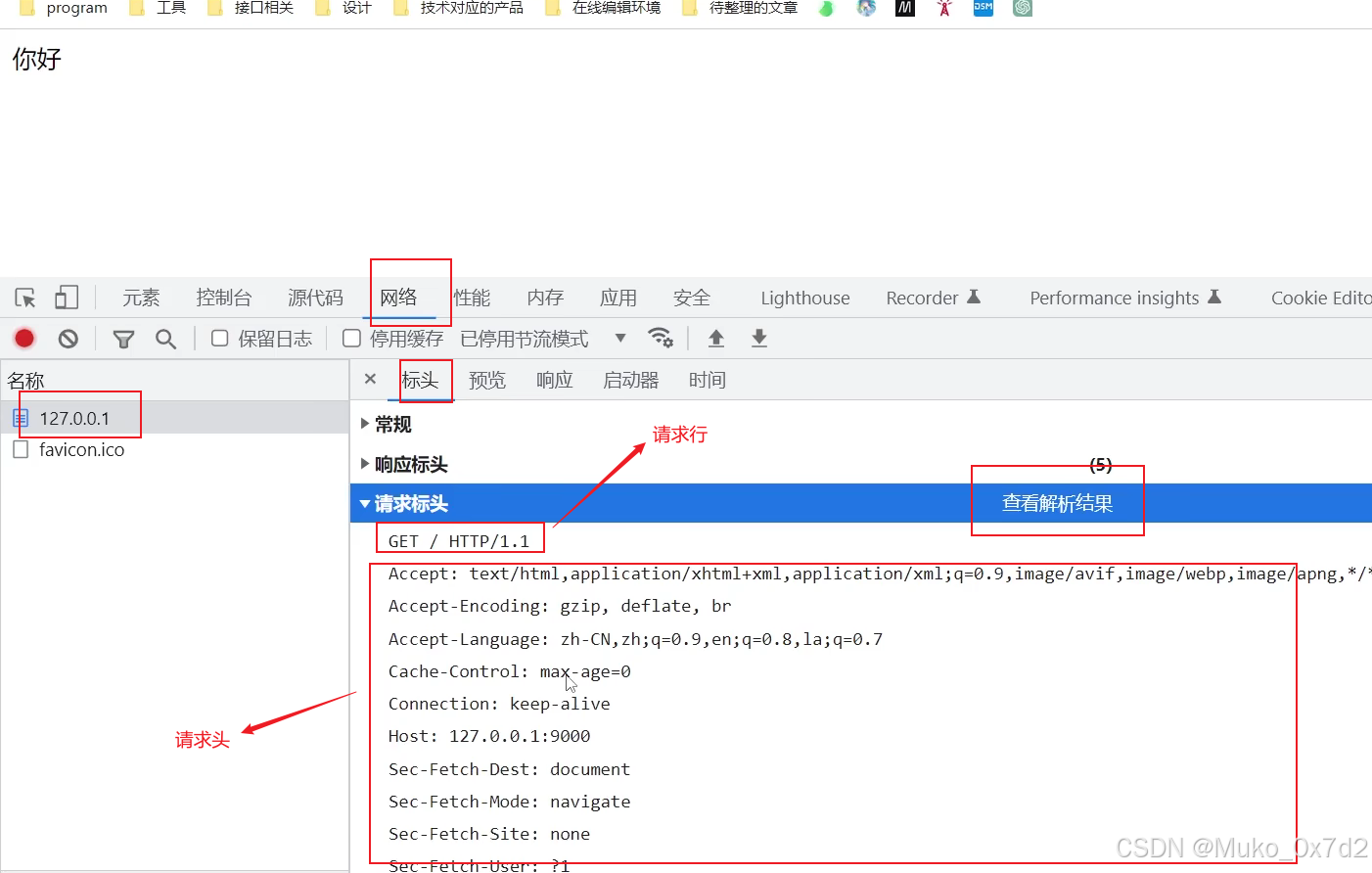Open the 待整理的文章 bookmark folder
Viewport: 1372px width, 873px height.
[740, 8]
